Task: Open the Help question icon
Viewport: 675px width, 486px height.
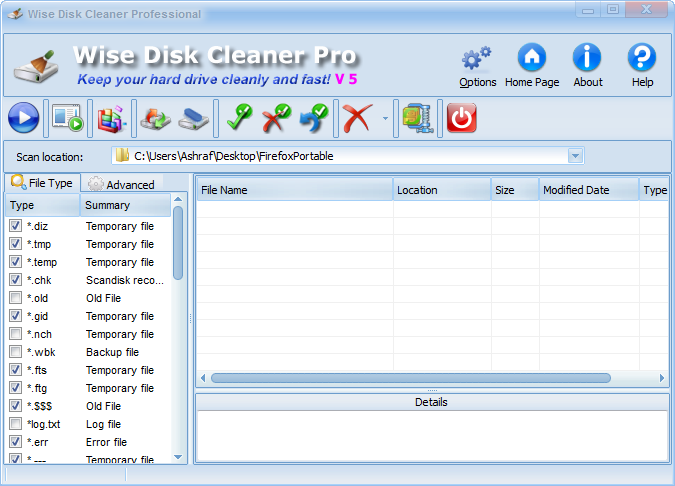Action: click(642, 66)
